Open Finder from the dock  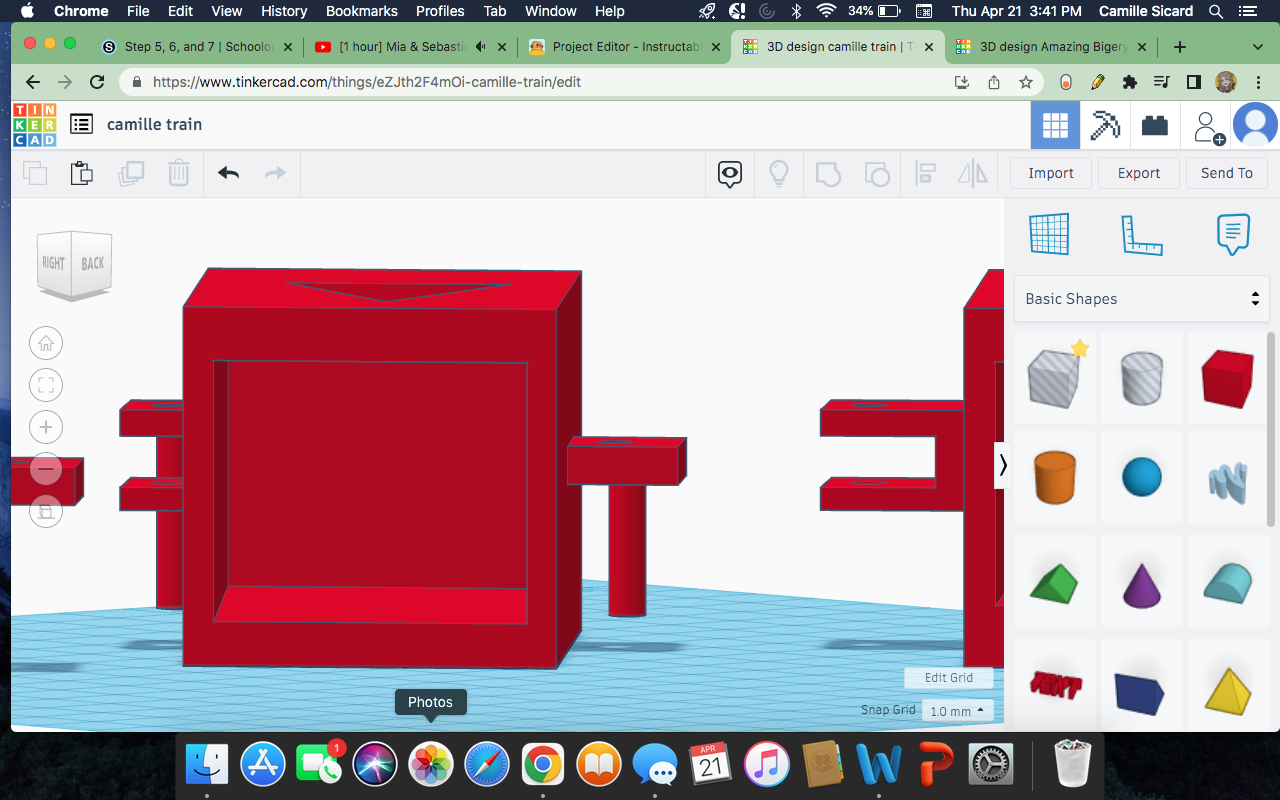point(208,765)
